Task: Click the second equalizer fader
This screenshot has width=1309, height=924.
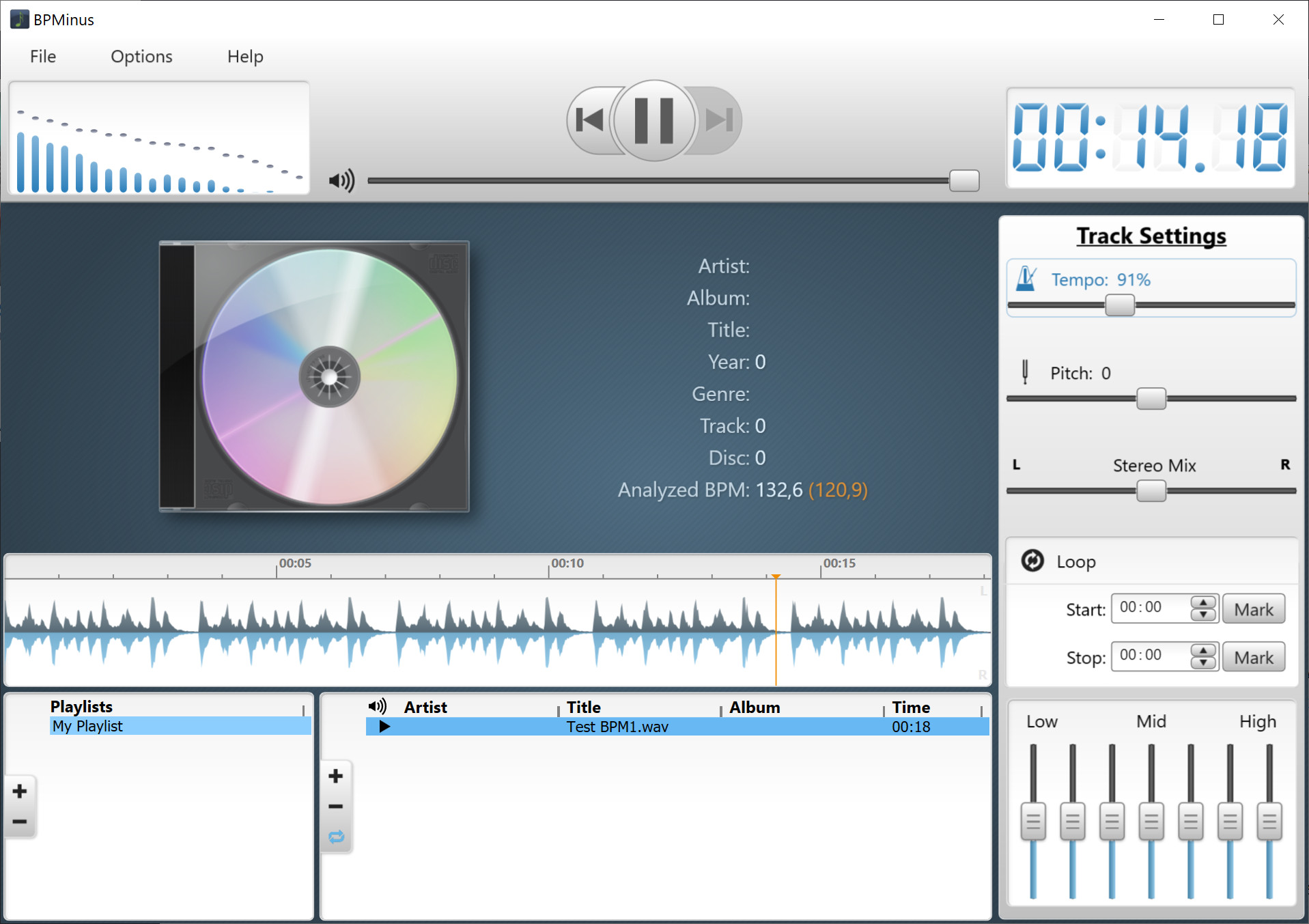Action: tap(1073, 822)
